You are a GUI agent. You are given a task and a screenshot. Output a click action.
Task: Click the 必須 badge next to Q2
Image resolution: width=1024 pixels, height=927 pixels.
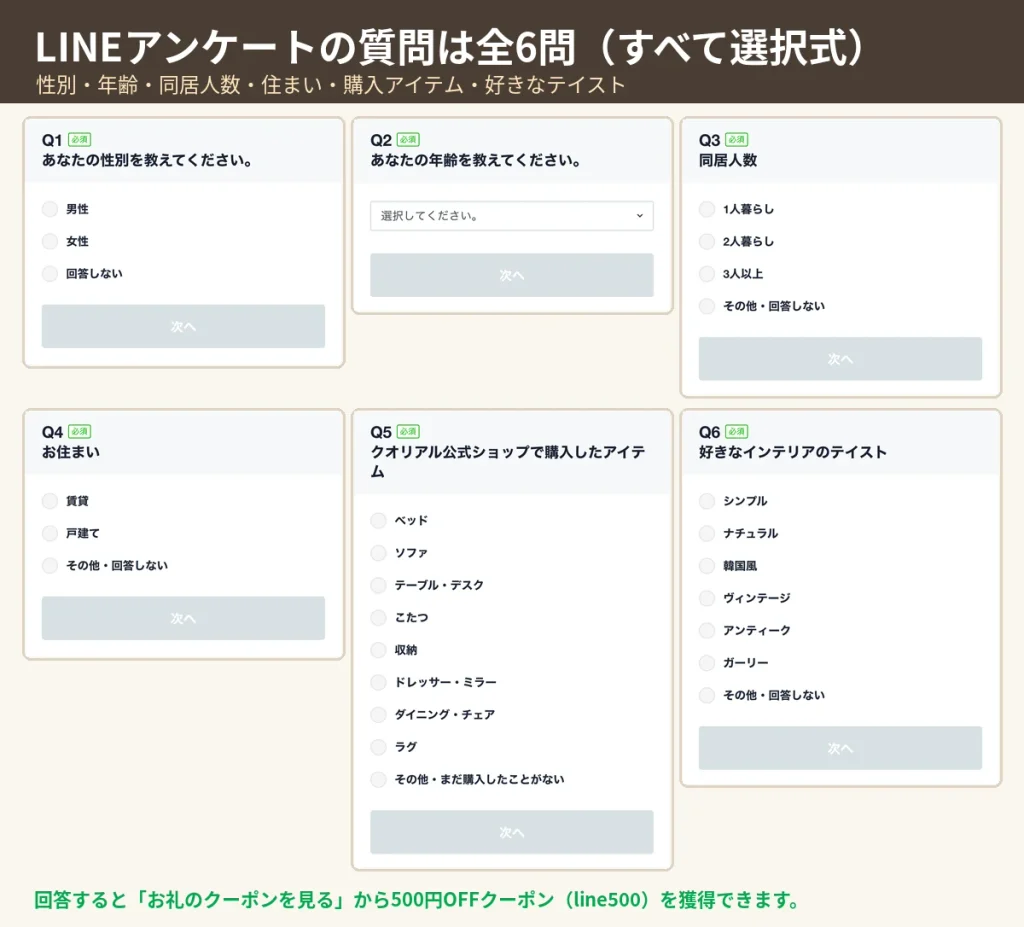point(408,140)
